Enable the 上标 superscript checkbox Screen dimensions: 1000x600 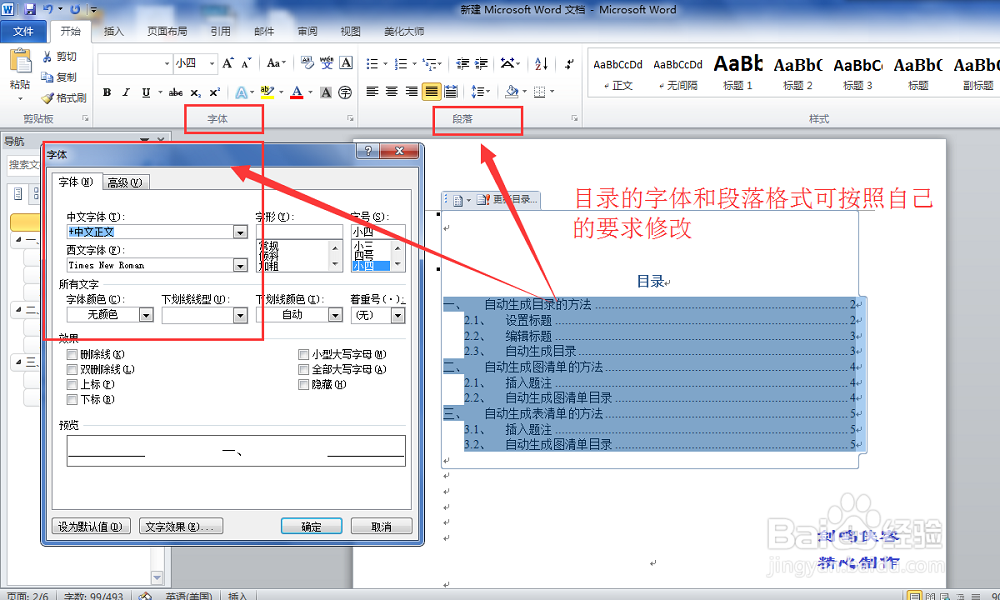pyautogui.click(x=71, y=384)
